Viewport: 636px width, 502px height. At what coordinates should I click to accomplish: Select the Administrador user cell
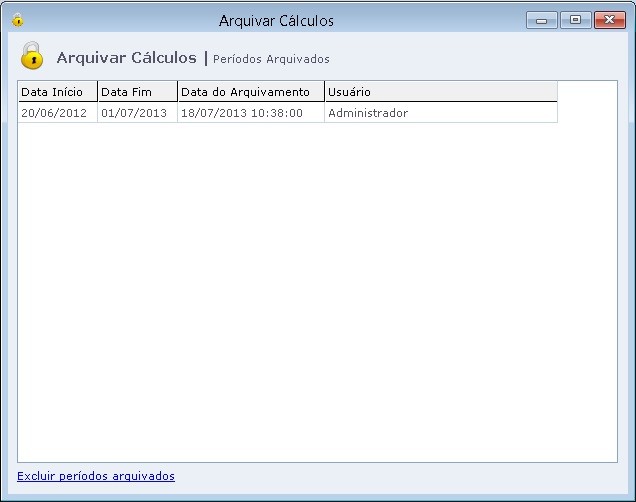click(440, 113)
